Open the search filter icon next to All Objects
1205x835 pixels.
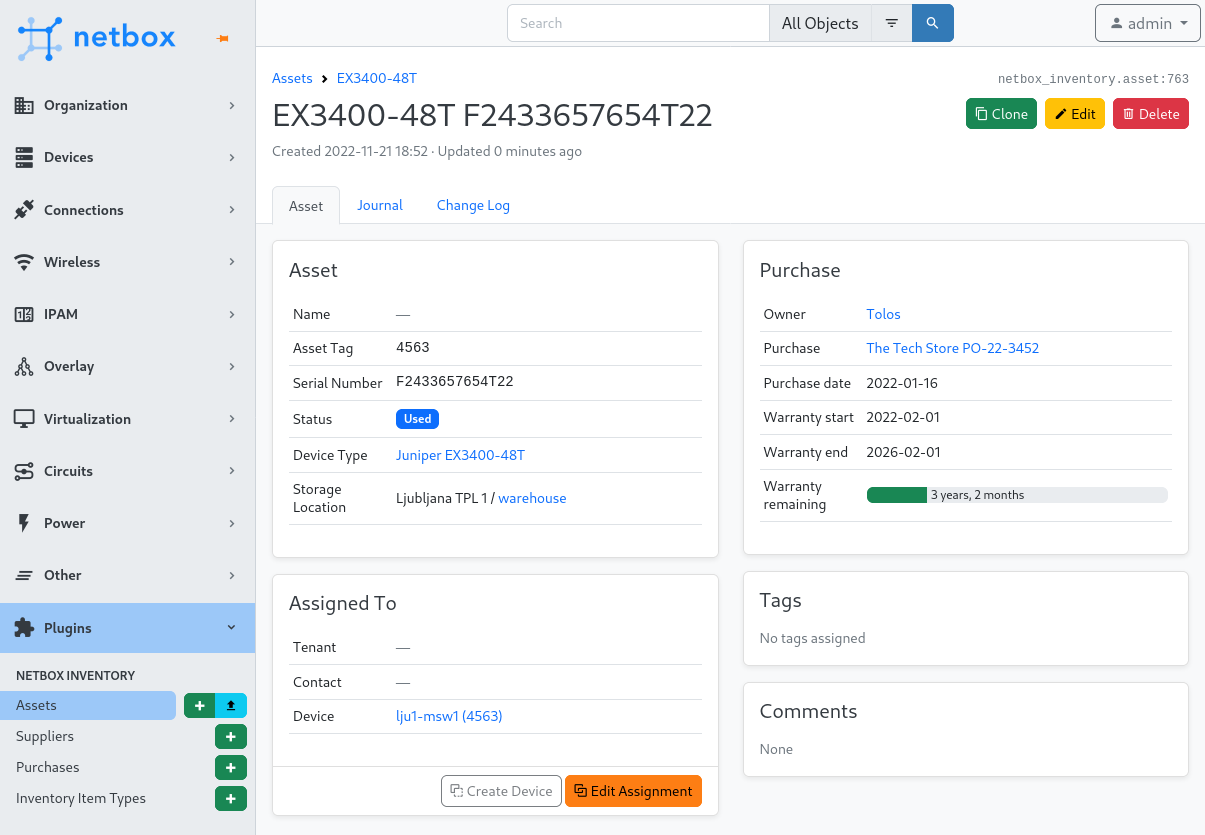[890, 22]
